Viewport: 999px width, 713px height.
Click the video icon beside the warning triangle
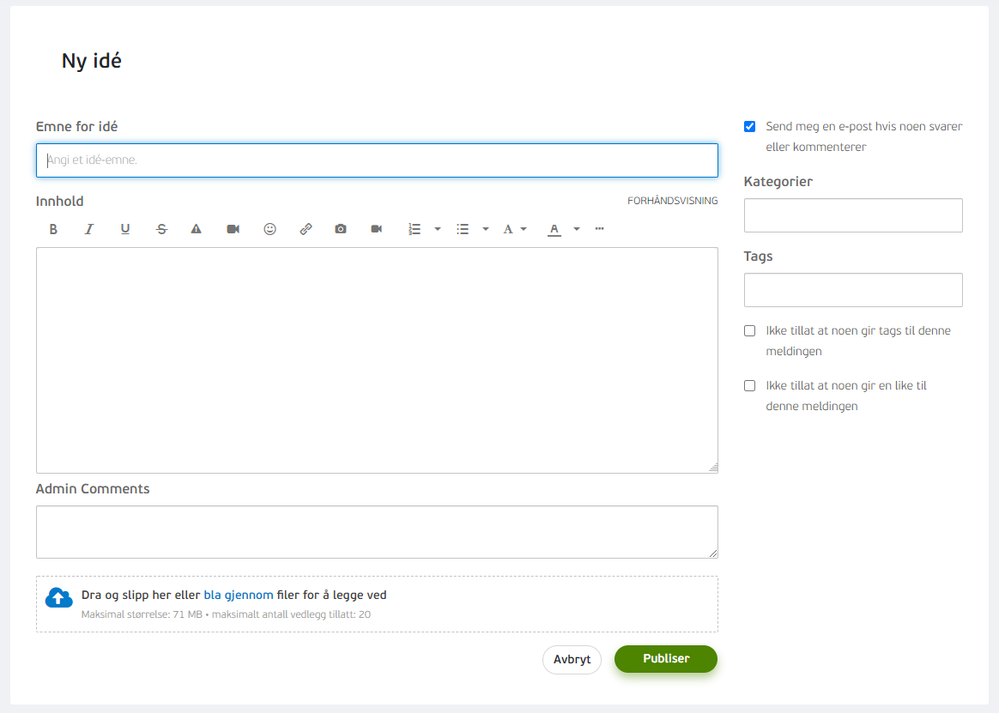point(233,229)
